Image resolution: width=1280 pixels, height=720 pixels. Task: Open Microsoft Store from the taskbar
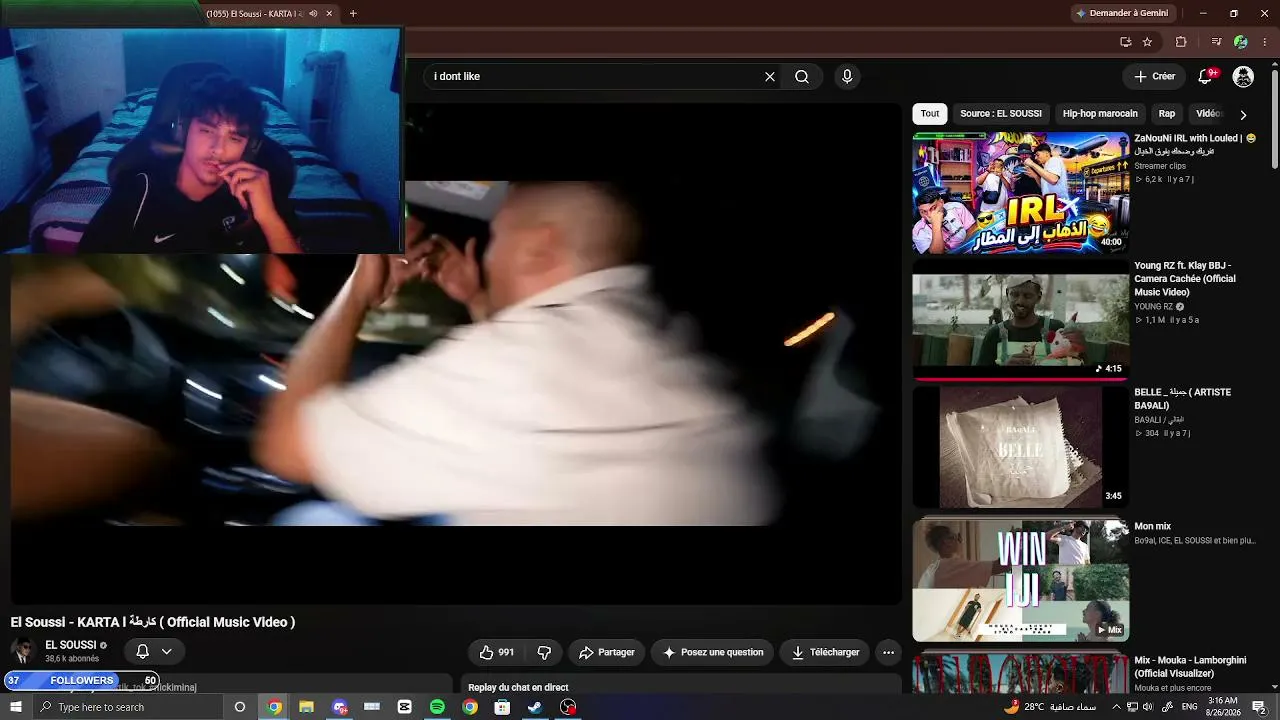(x=502, y=707)
